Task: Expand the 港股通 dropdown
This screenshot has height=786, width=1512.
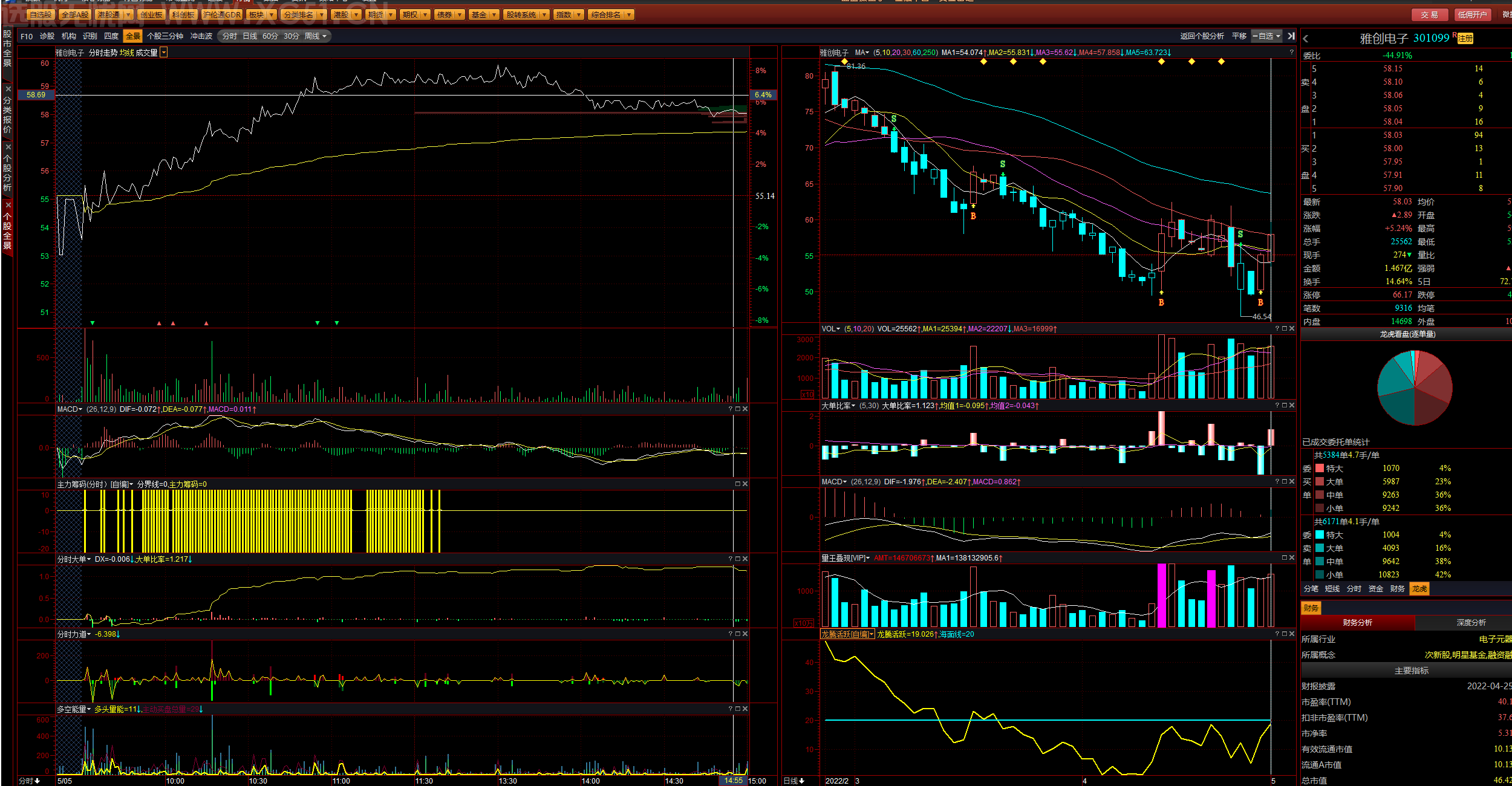Action: tap(129, 15)
